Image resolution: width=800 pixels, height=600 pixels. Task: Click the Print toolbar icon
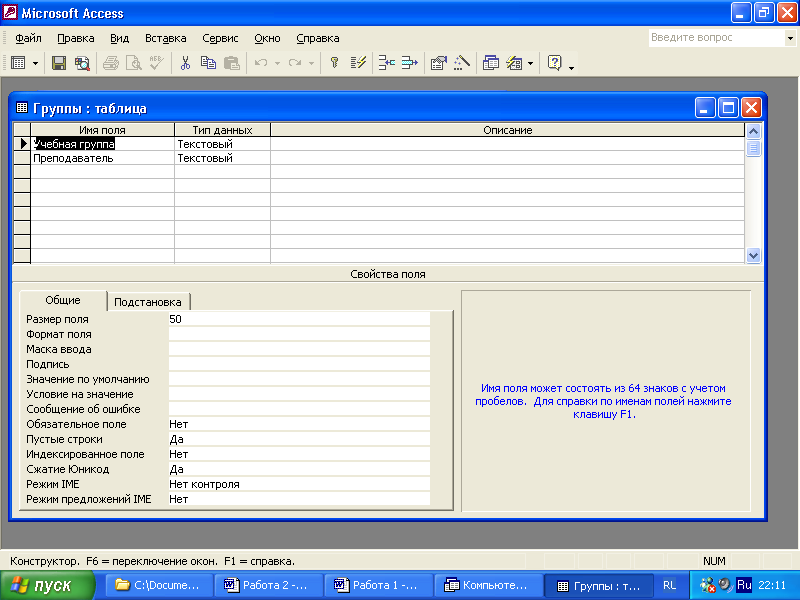pos(111,63)
